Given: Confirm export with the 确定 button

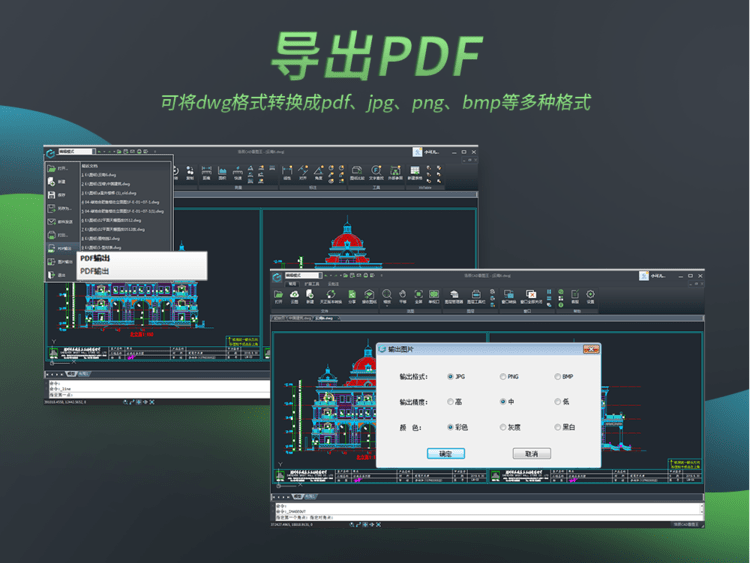Looking at the screenshot, I should [446, 453].
